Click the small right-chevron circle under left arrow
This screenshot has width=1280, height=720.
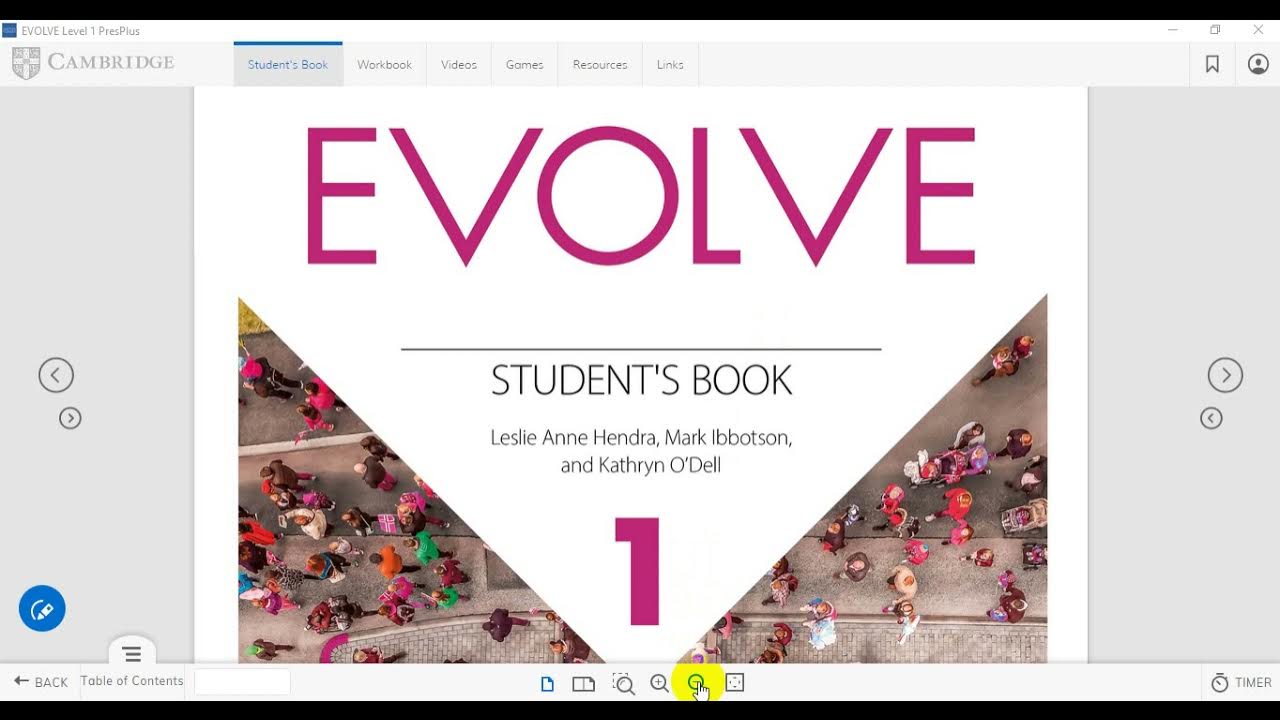(x=70, y=418)
